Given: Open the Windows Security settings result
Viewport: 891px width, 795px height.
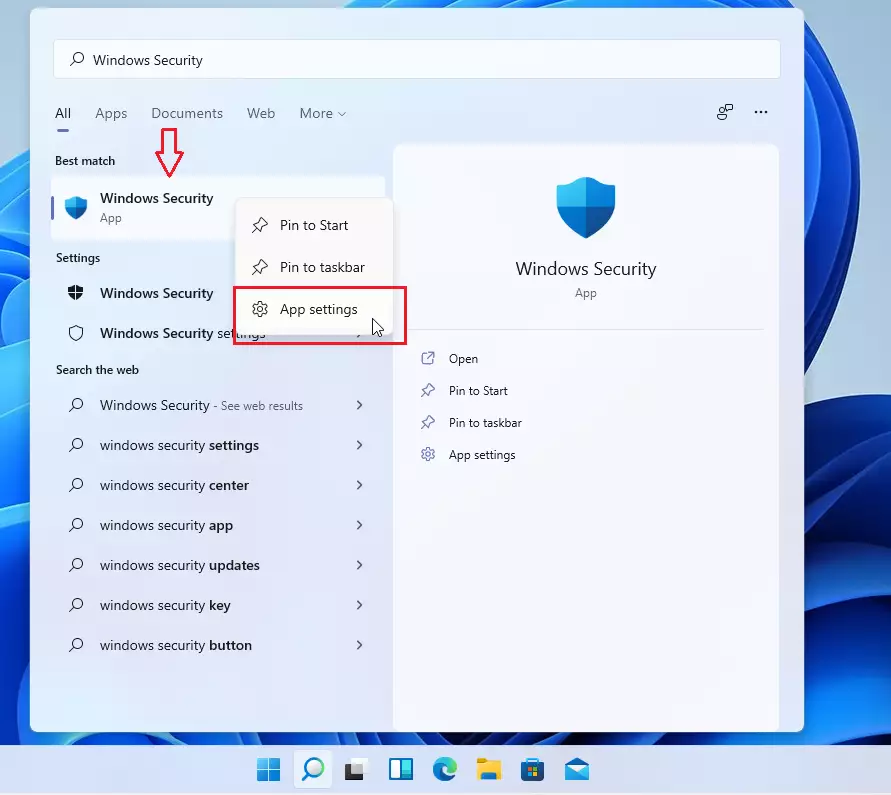Looking at the screenshot, I should [145, 333].
